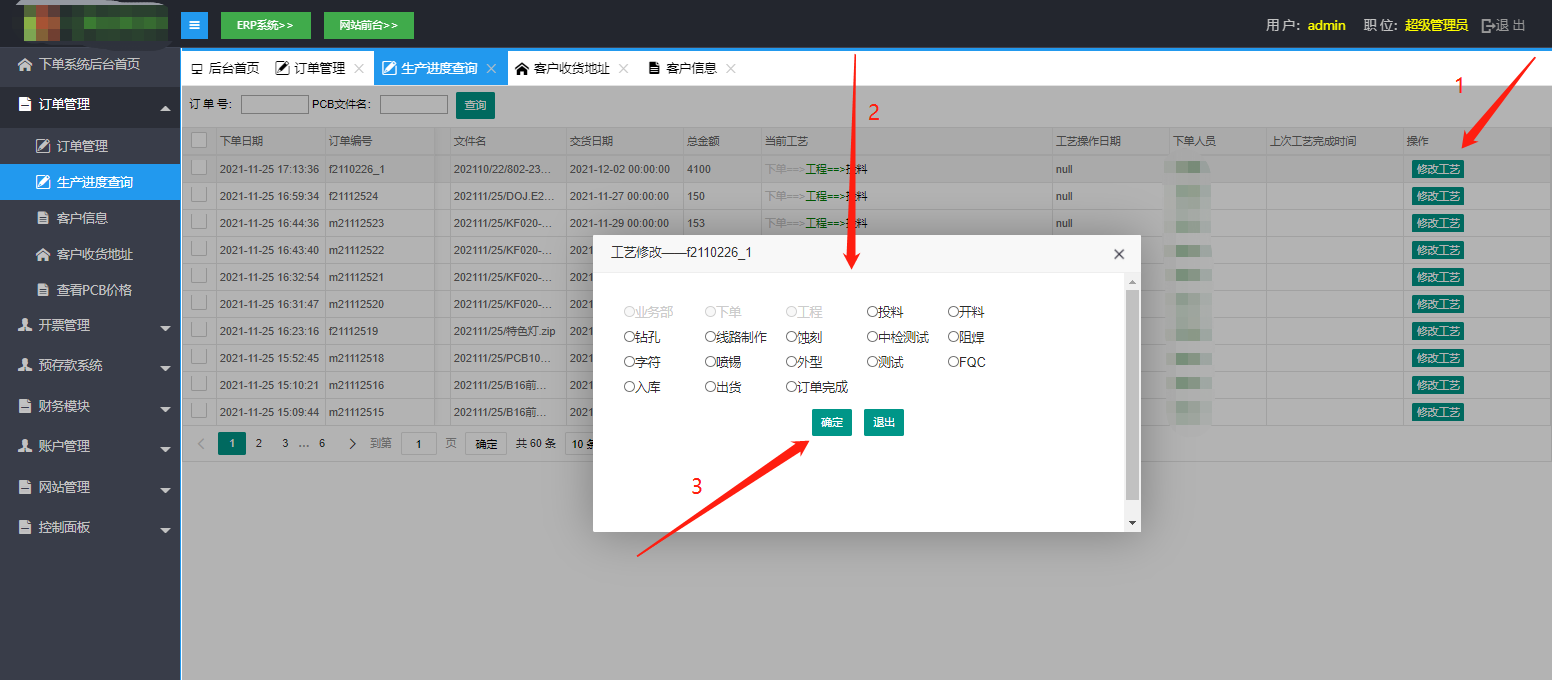Close the 客户信息 tab with its X
Image resolution: width=1552 pixels, height=680 pixels.
731,68
